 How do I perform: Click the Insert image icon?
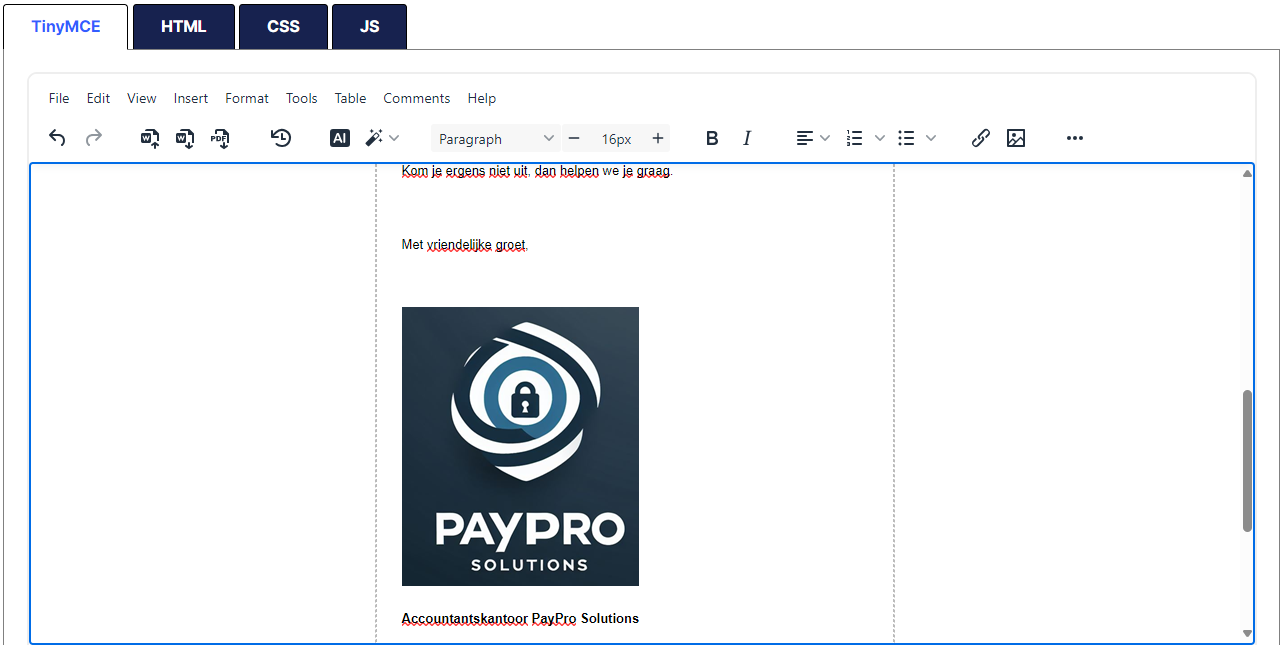[1016, 138]
